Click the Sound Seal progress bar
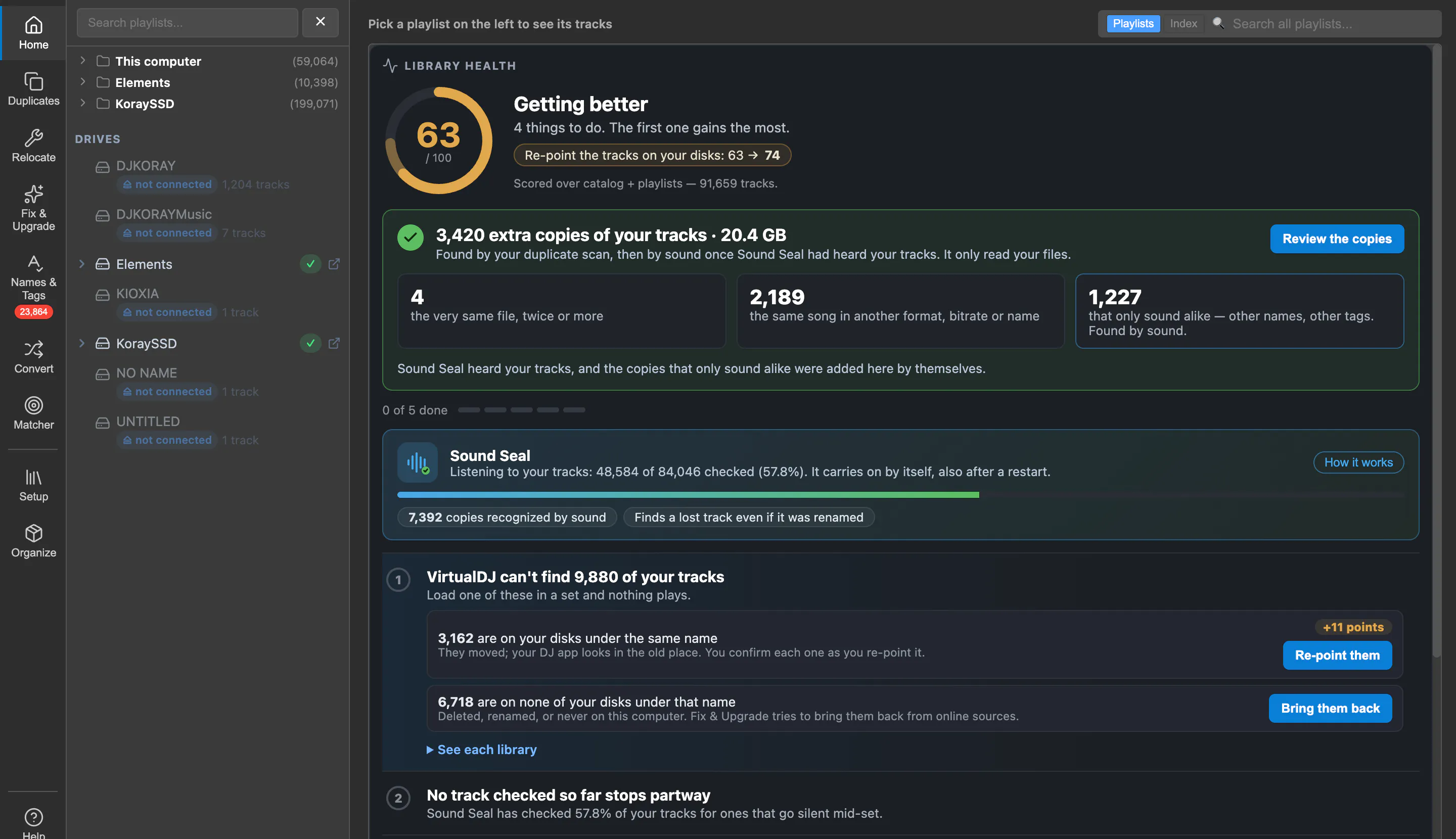This screenshot has height=839, width=1456. click(900, 495)
